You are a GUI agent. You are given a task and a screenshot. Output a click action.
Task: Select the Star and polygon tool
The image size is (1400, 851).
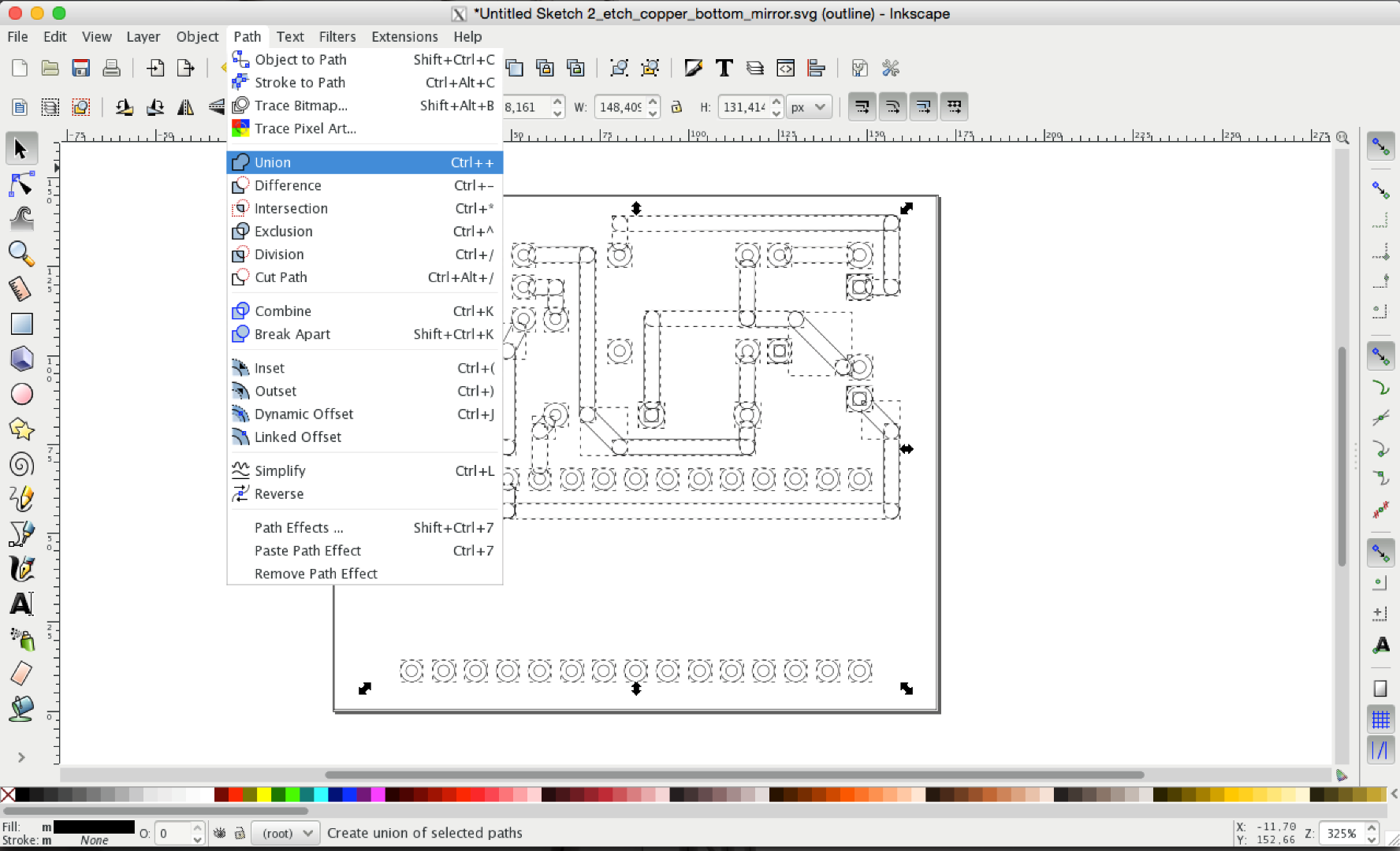[21, 429]
